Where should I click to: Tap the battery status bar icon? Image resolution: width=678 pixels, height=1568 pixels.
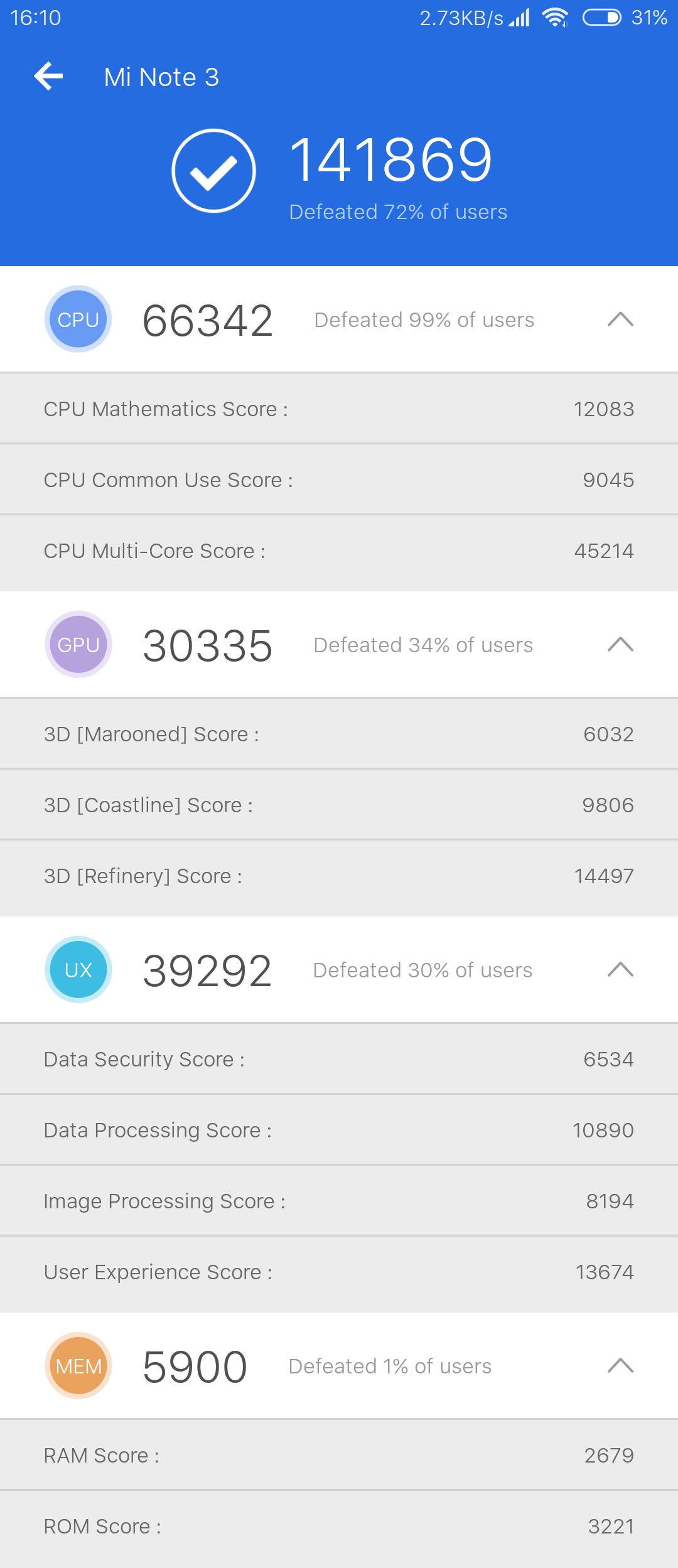click(602, 18)
